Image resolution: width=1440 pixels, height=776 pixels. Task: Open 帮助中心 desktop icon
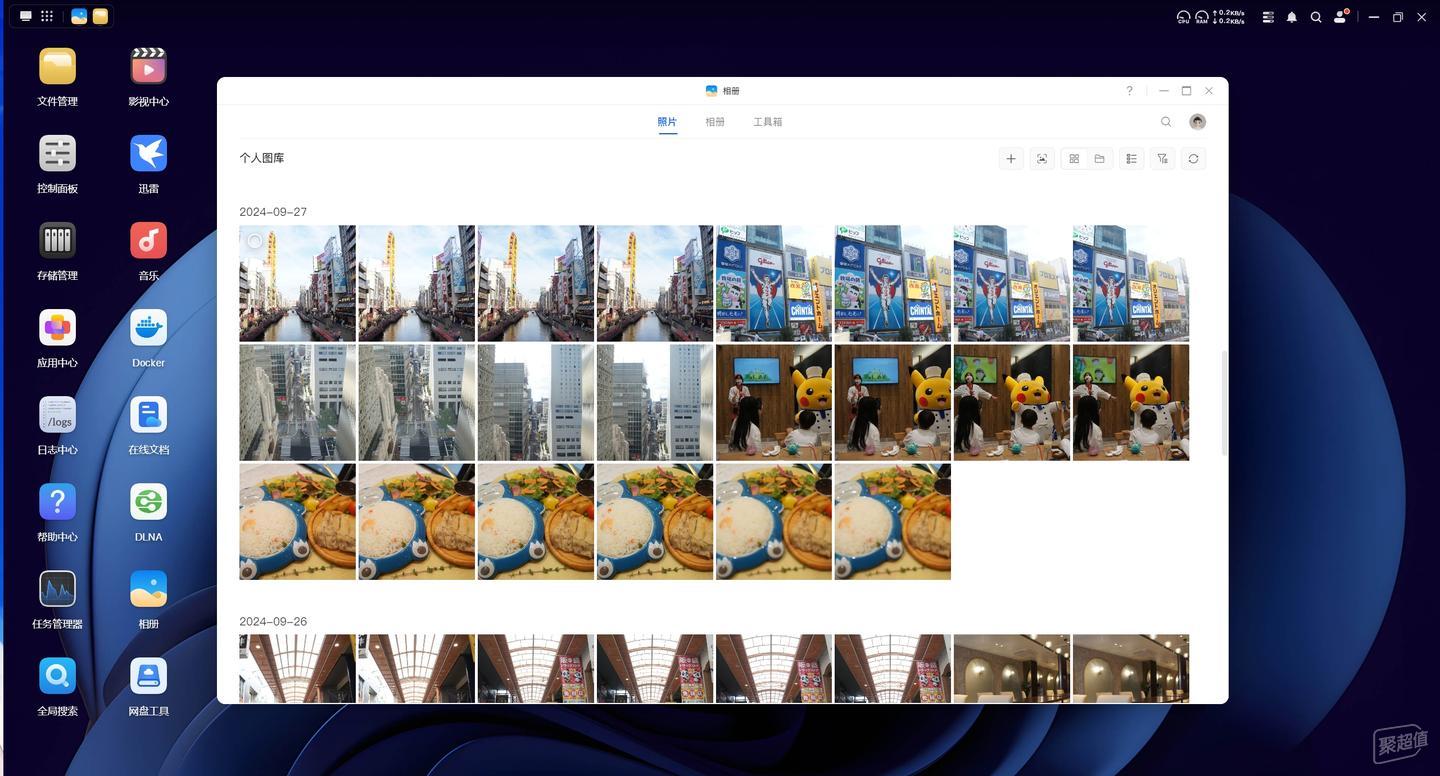57,502
